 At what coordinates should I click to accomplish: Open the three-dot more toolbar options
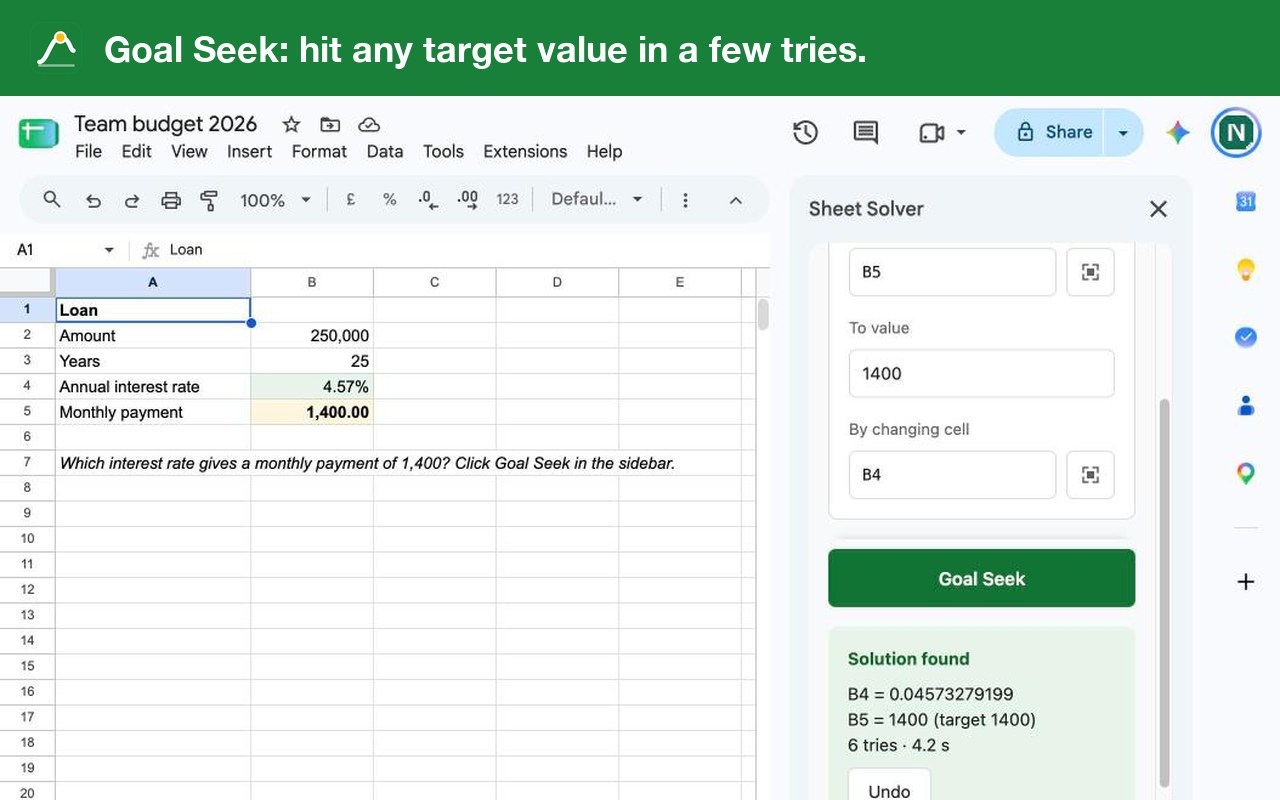click(685, 200)
